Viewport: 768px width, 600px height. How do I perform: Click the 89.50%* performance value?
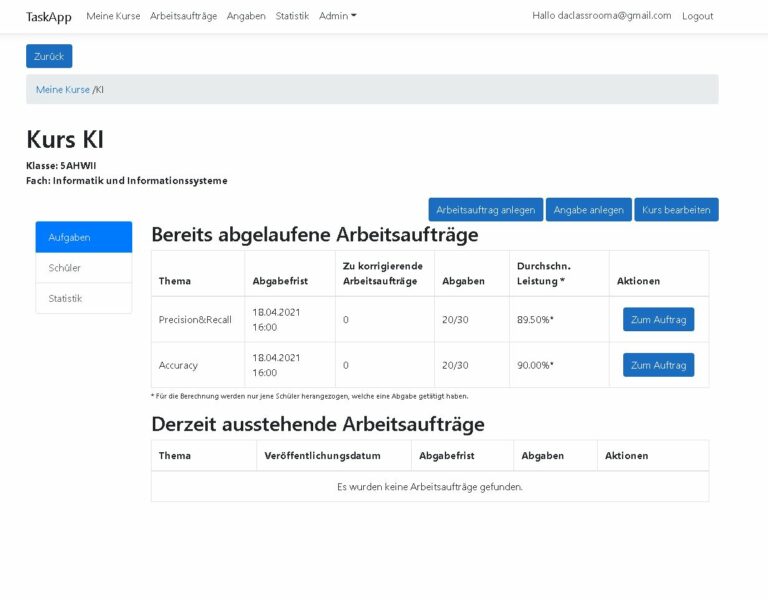coord(535,320)
